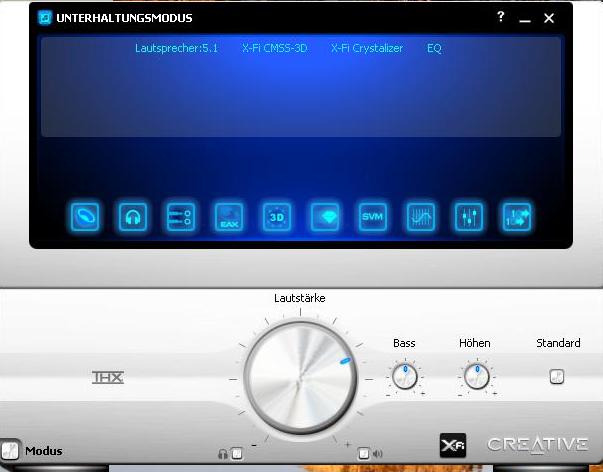
Task: Click the Höhen treble knob
Action: pos(477,377)
